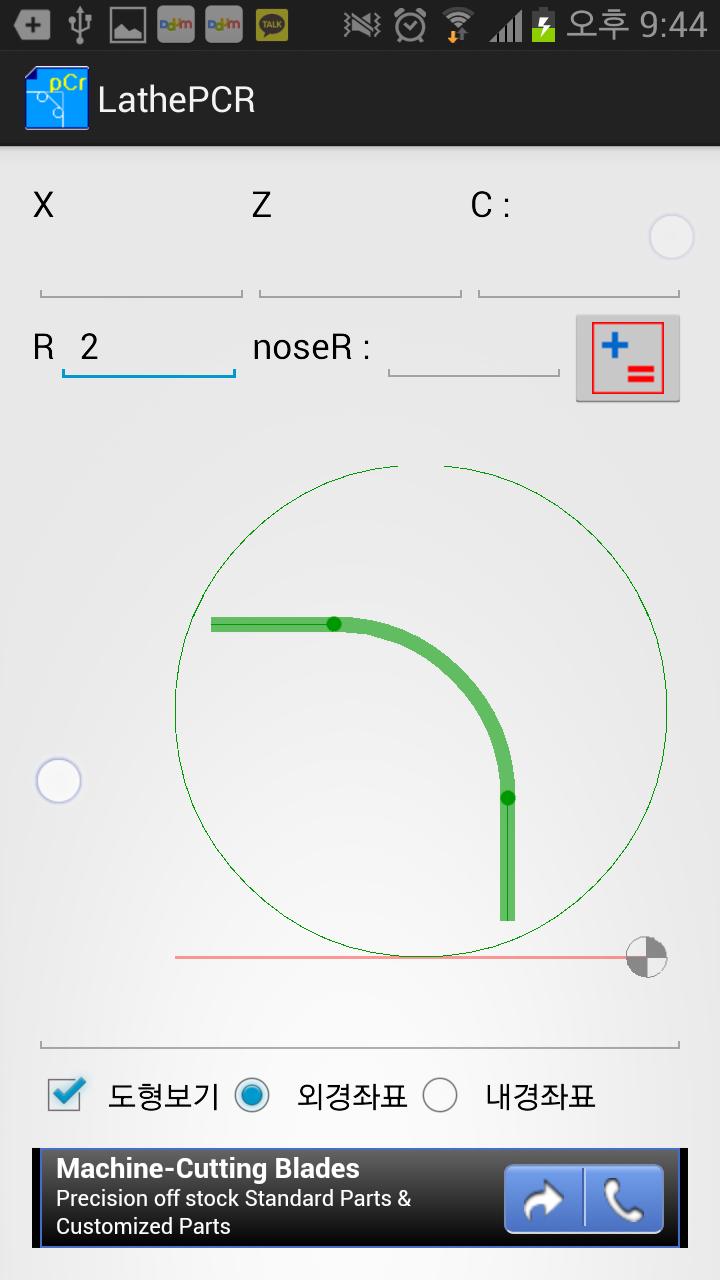Tap the ad's phone call icon
This screenshot has height=1280, width=720.
click(624, 1199)
